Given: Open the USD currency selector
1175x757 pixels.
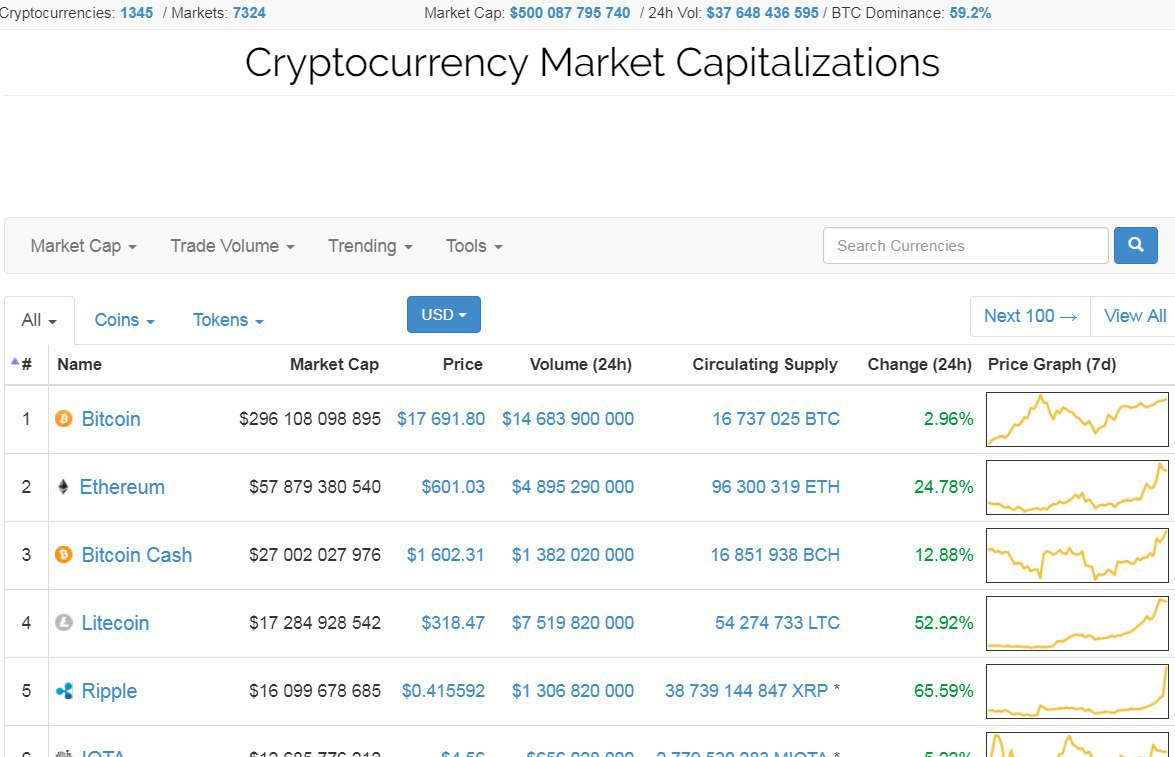Looking at the screenshot, I should click(x=443, y=315).
